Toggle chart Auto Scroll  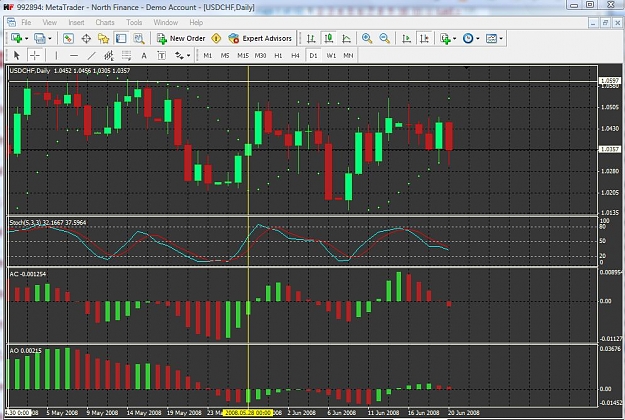(x=406, y=39)
